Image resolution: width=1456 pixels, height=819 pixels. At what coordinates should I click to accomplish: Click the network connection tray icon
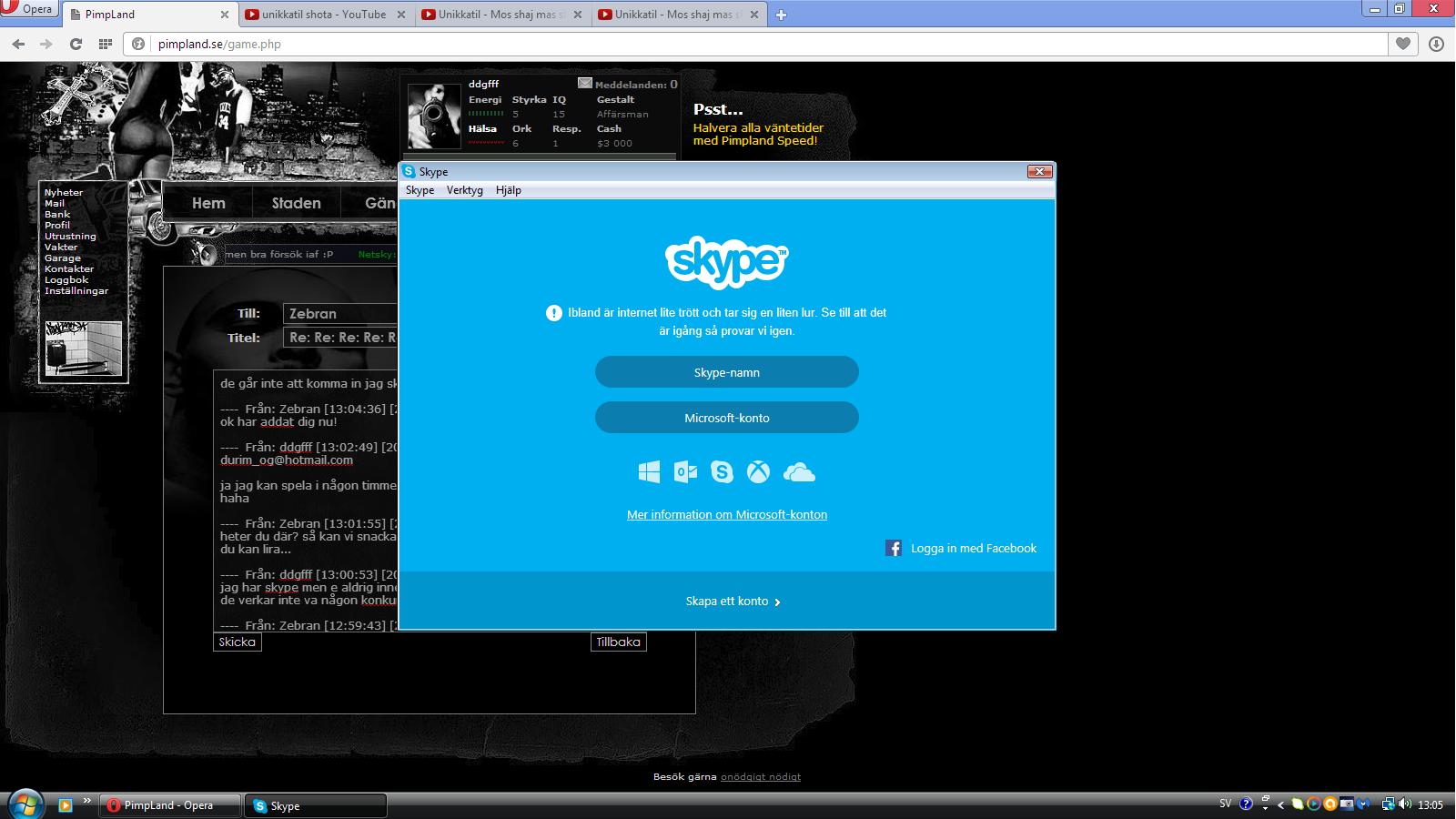(x=1388, y=804)
